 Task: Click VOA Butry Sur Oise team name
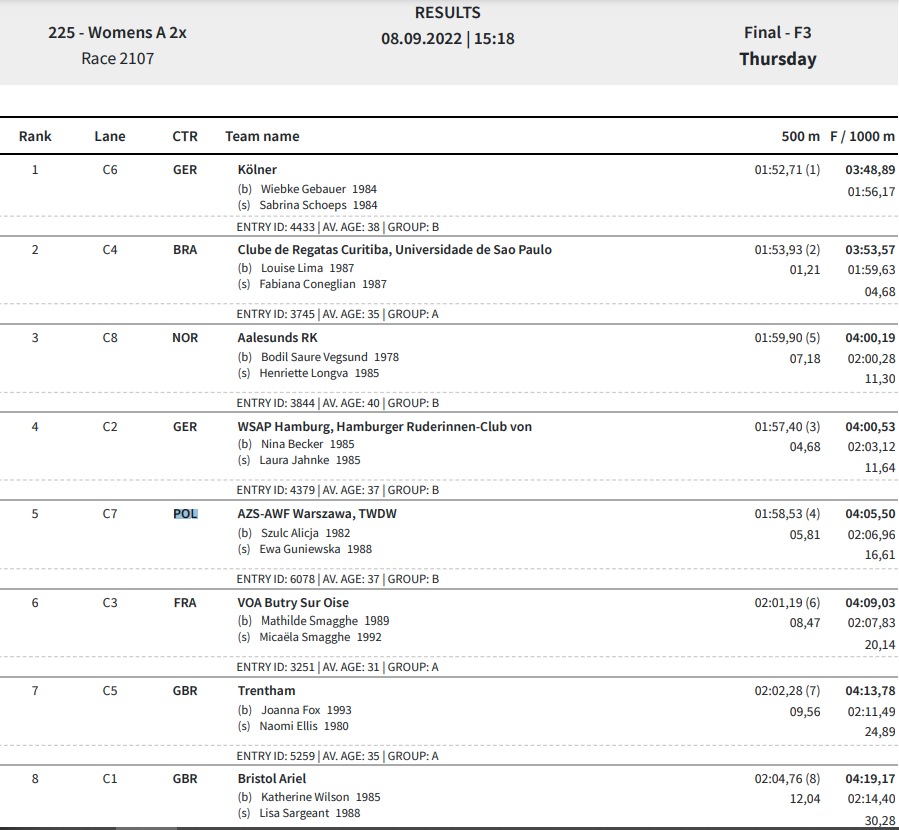coord(293,602)
